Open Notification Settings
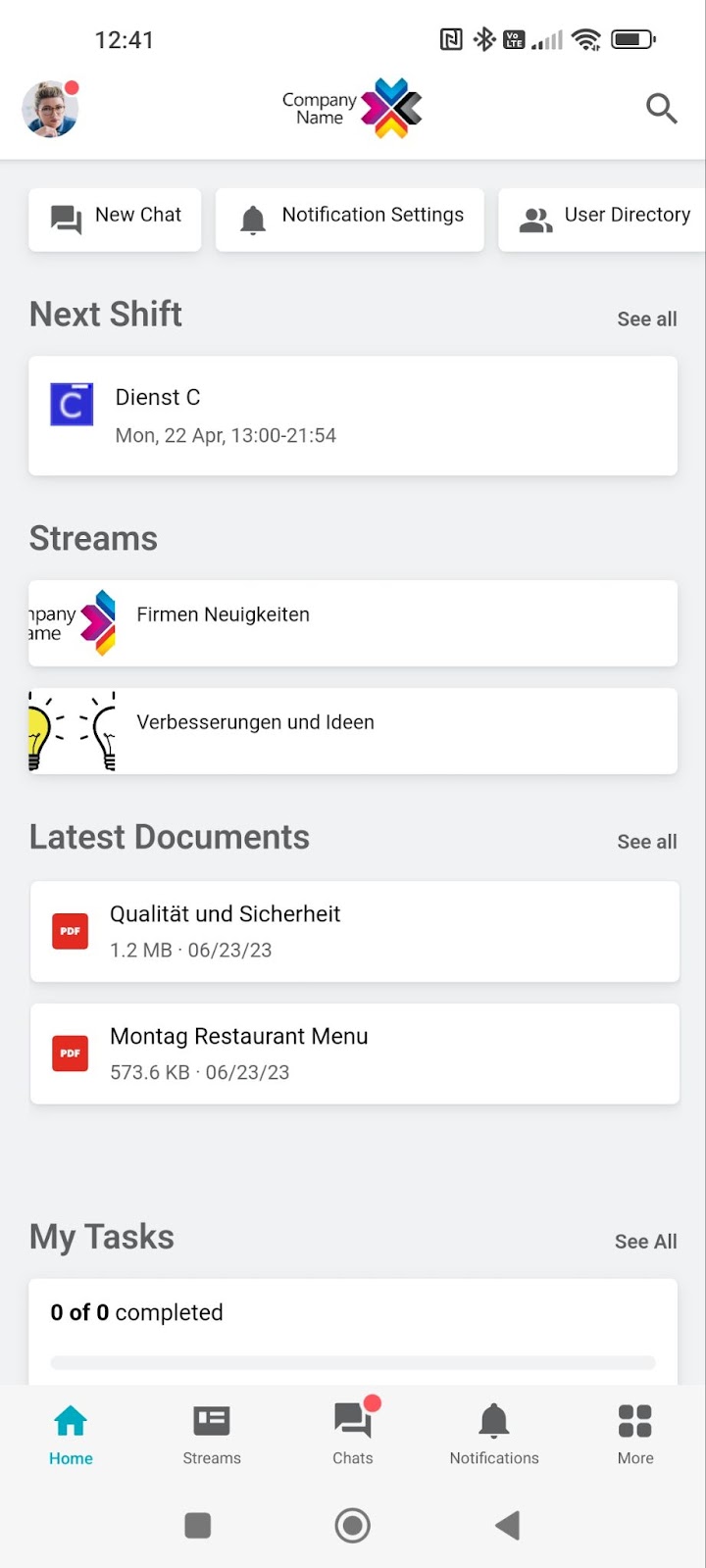This screenshot has height=1568, width=706. pos(350,219)
